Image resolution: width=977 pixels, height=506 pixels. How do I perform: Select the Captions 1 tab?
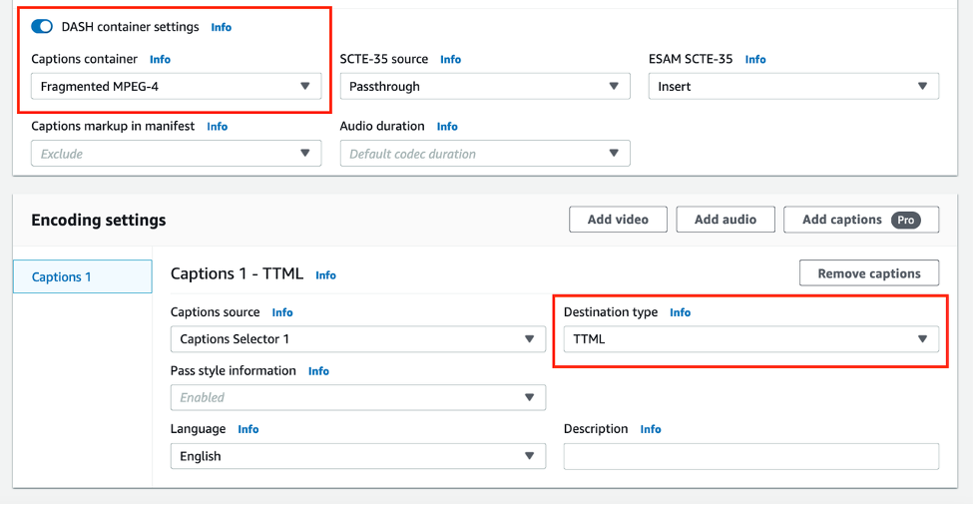[x=82, y=277]
